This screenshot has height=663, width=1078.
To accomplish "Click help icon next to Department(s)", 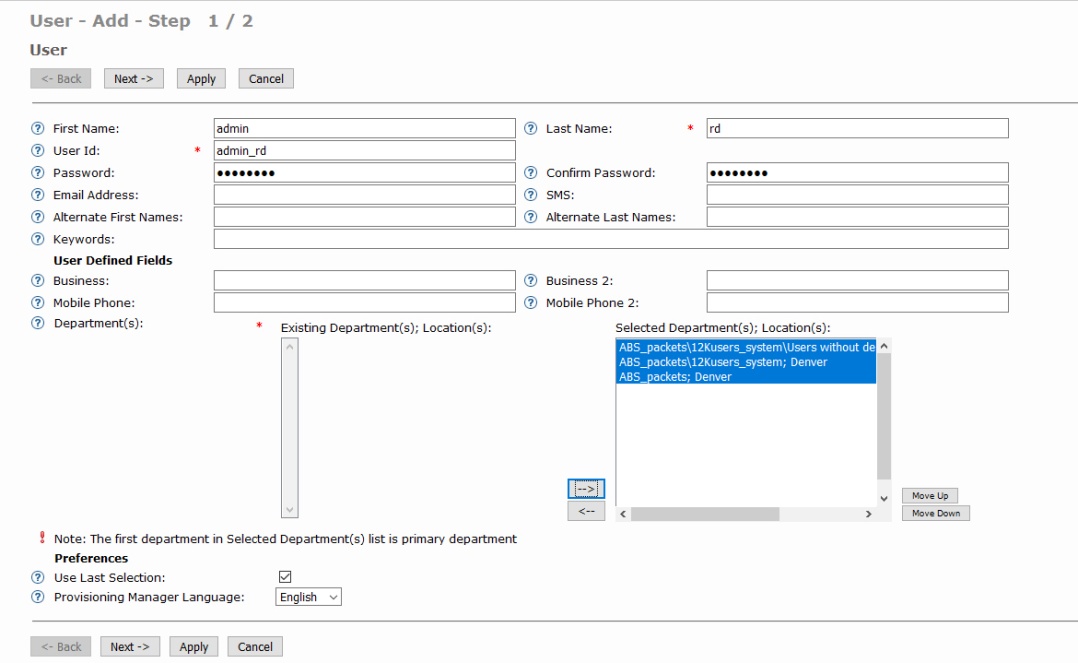I will pos(38,323).
